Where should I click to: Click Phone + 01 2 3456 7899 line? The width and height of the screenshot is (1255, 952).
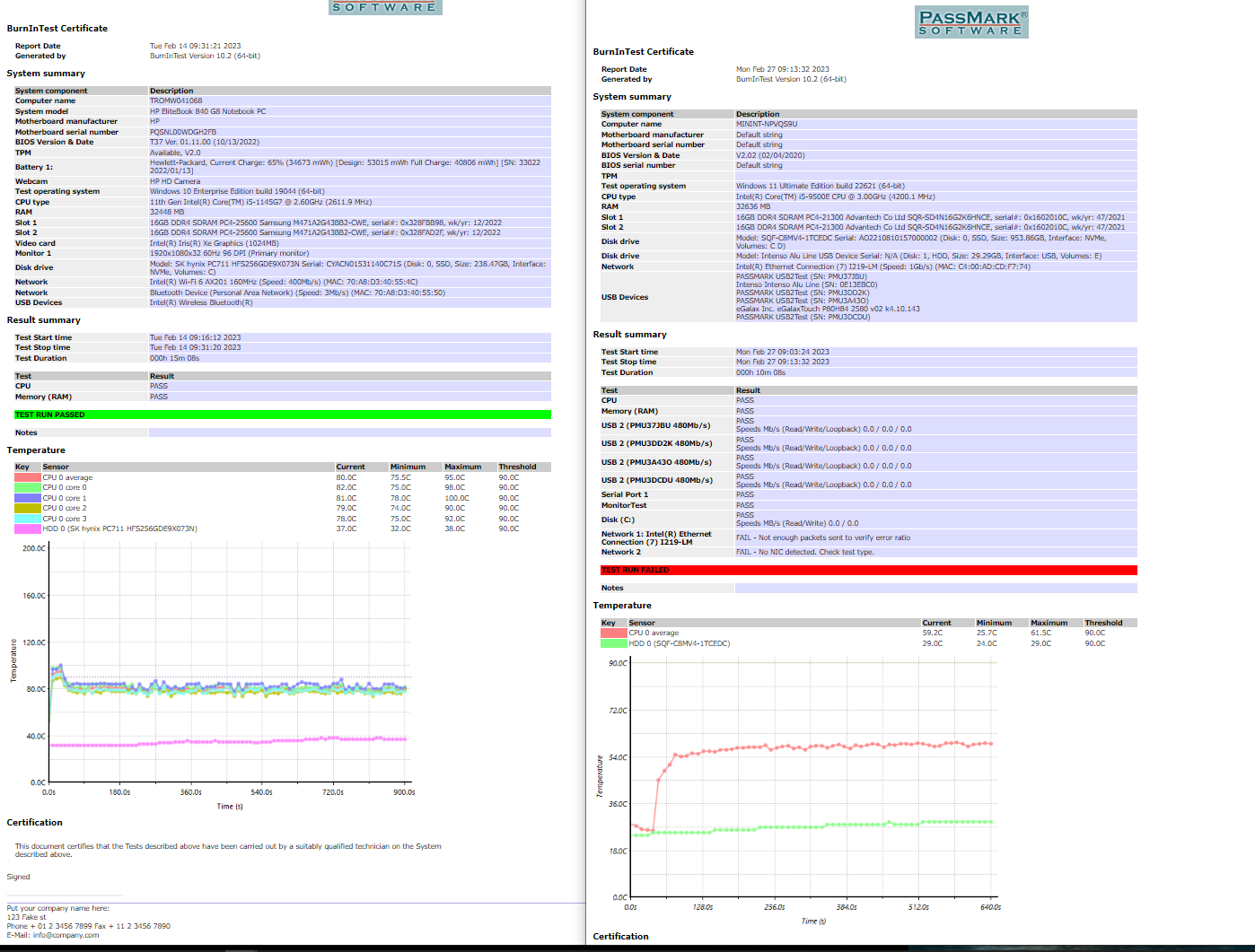pos(89,926)
